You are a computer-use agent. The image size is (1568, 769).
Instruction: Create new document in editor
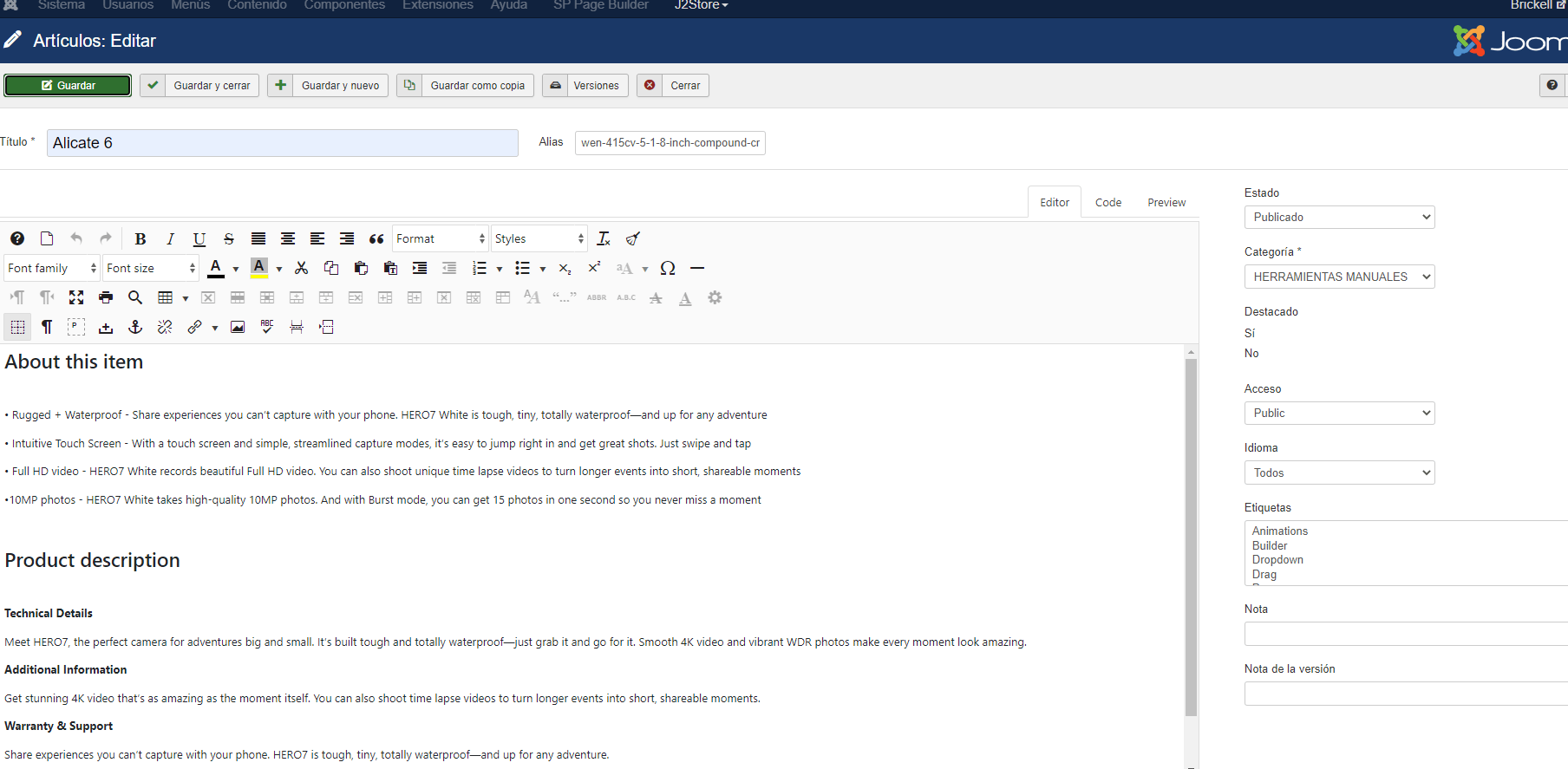47,238
